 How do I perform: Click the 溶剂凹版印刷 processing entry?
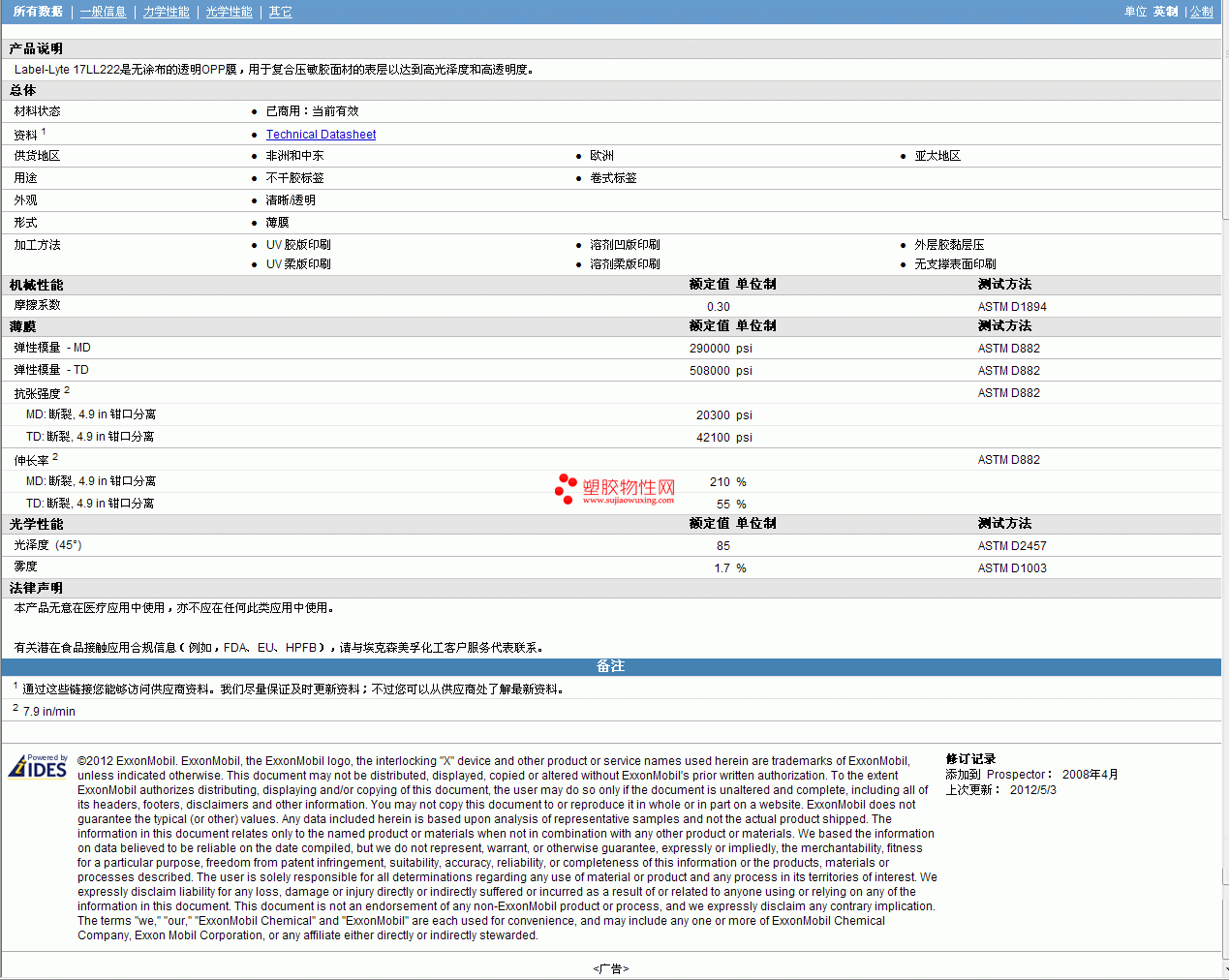click(x=625, y=245)
